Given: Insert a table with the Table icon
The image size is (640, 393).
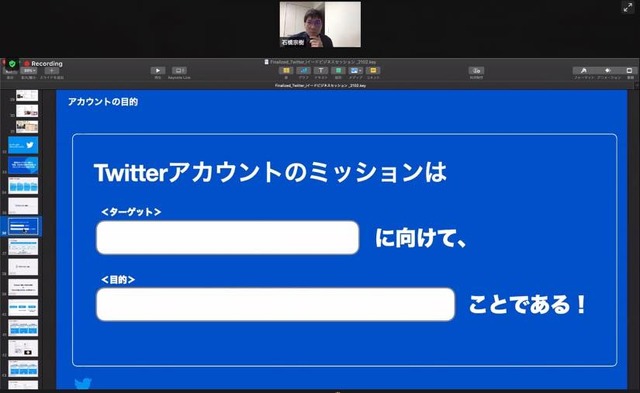Looking at the screenshot, I should tap(286, 71).
